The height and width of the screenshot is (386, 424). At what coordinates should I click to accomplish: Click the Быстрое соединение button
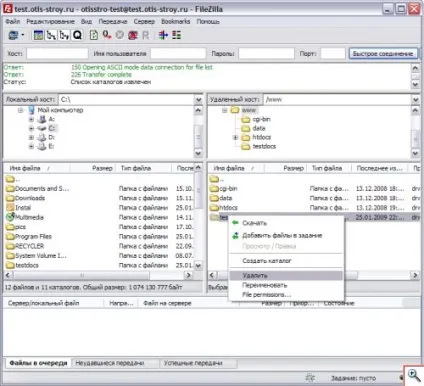(x=383, y=53)
